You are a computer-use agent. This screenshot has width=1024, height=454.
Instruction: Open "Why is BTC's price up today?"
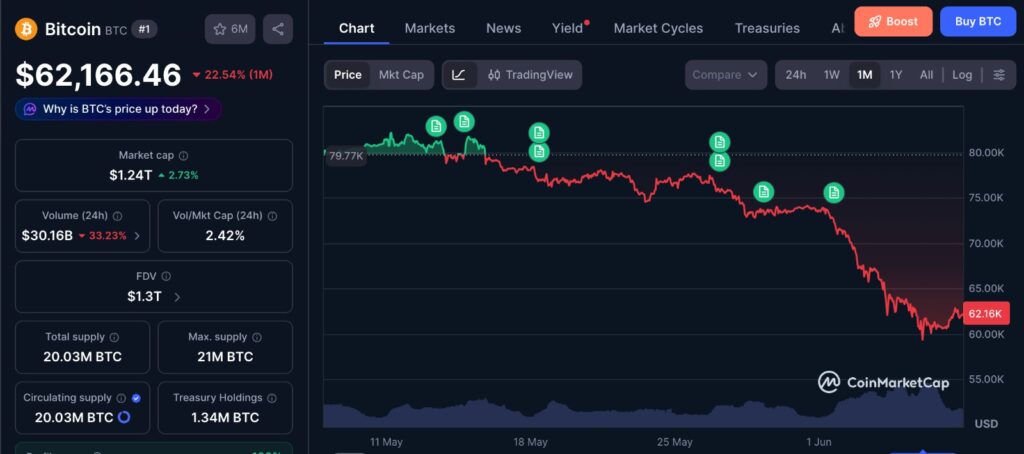coord(118,109)
